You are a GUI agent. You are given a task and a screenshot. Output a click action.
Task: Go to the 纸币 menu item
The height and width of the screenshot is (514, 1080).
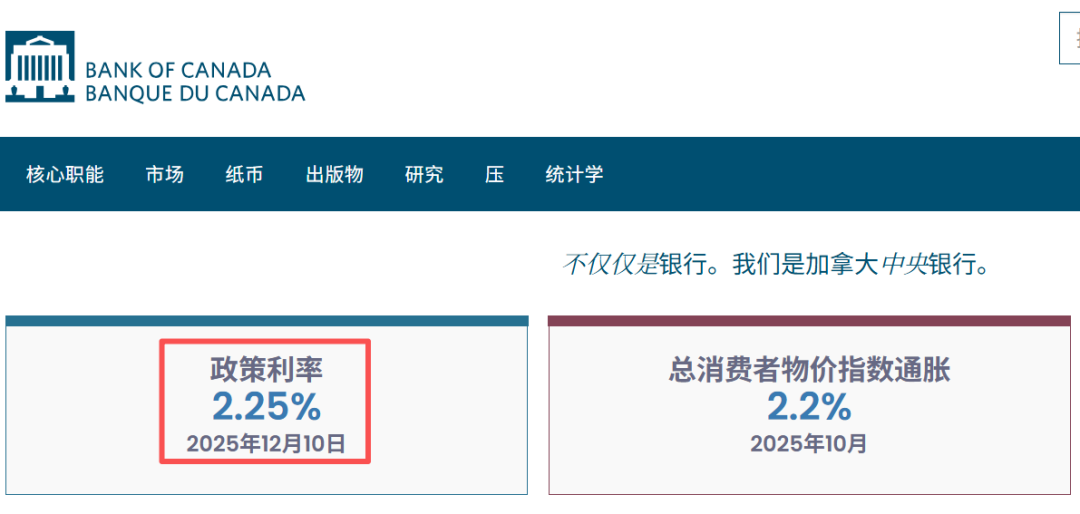click(x=244, y=174)
